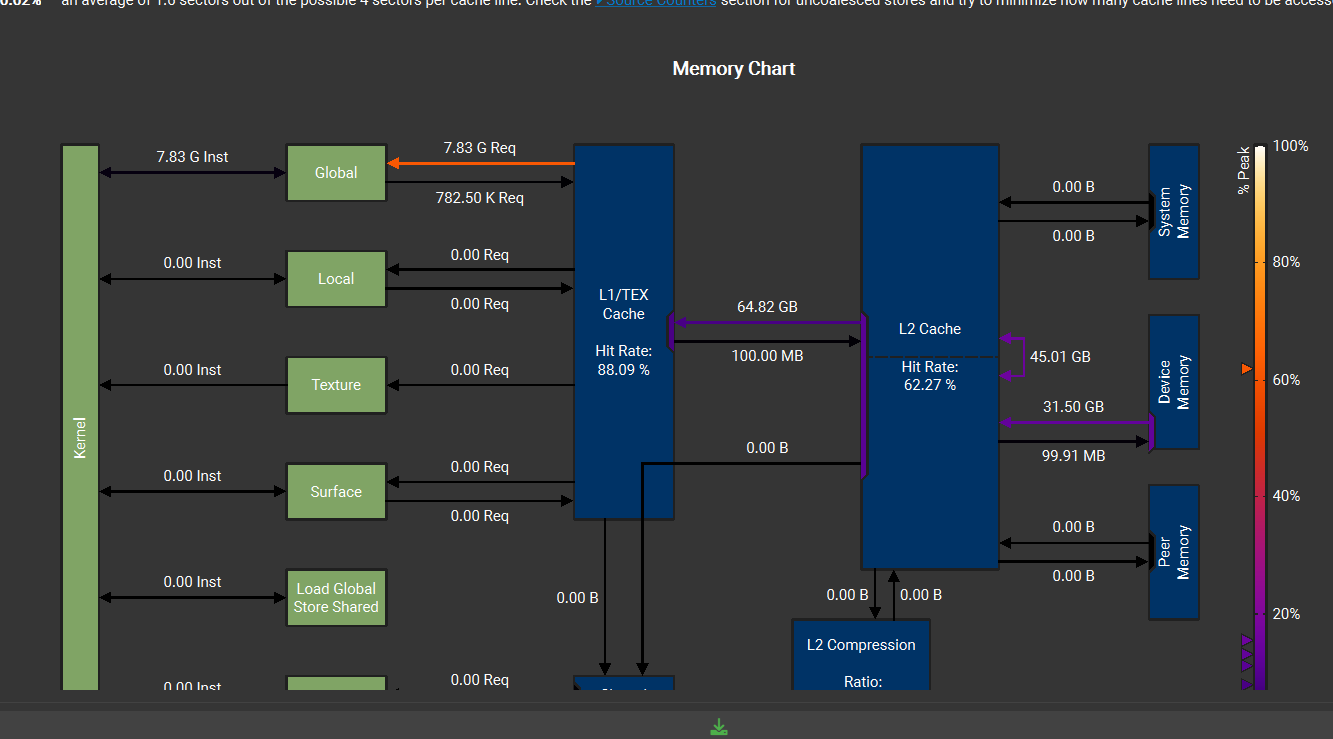Screen dimensions: 1333x739
Task: Click the Local memory block
Action: (336, 278)
